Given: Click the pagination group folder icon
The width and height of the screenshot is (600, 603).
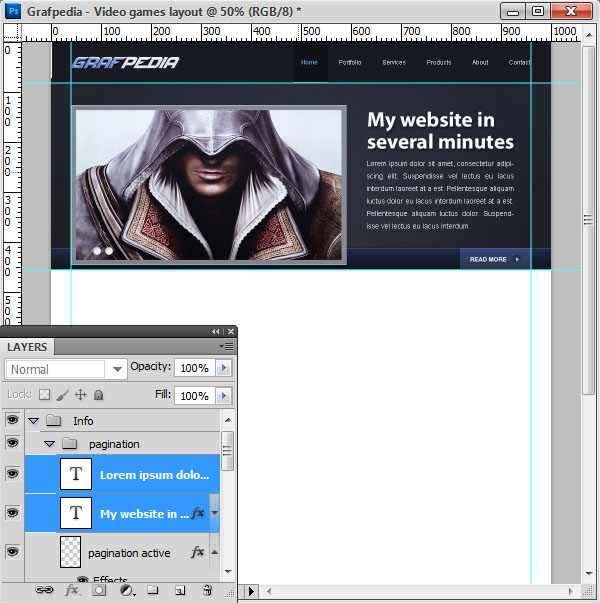Looking at the screenshot, I should coord(70,443).
